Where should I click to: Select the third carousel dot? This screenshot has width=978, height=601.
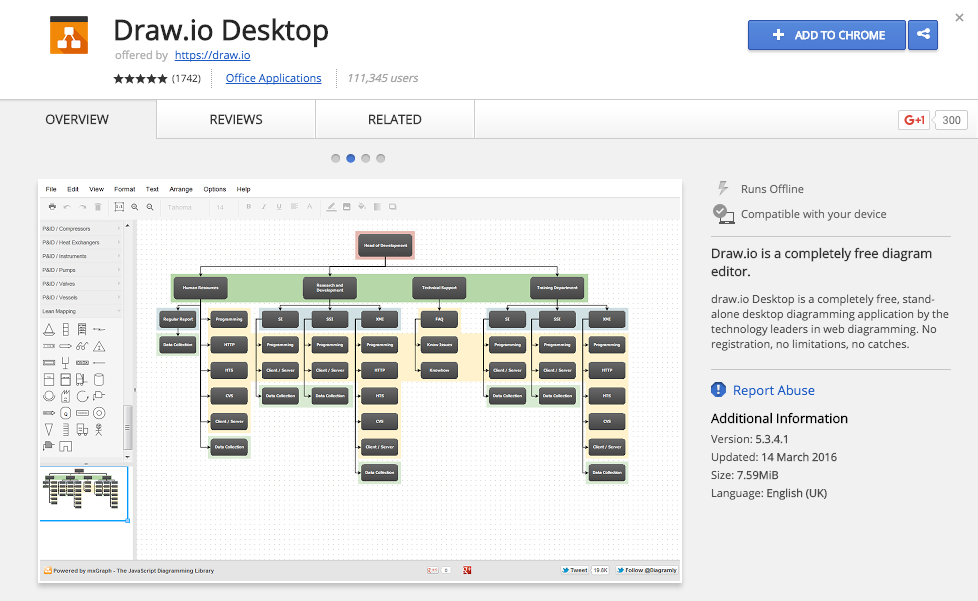pos(366,158)
